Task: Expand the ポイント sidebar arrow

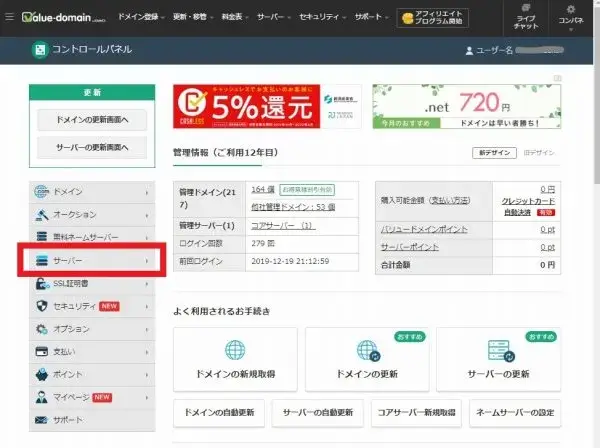Action: 147,375
